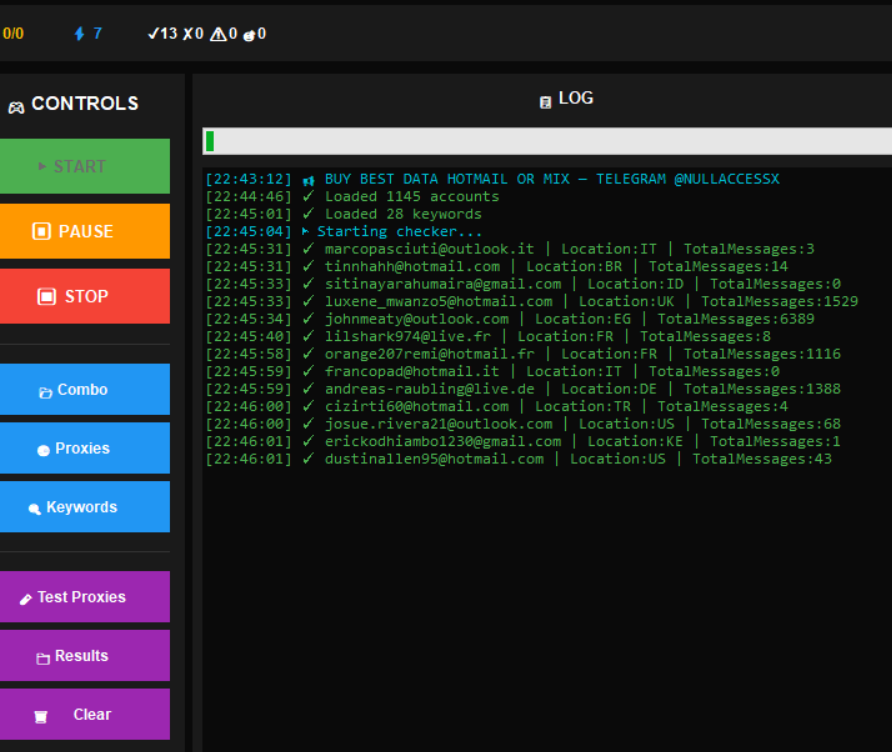The image size is (892, 752).
Task: Open the Proxies button
Action: click(84, 449)
